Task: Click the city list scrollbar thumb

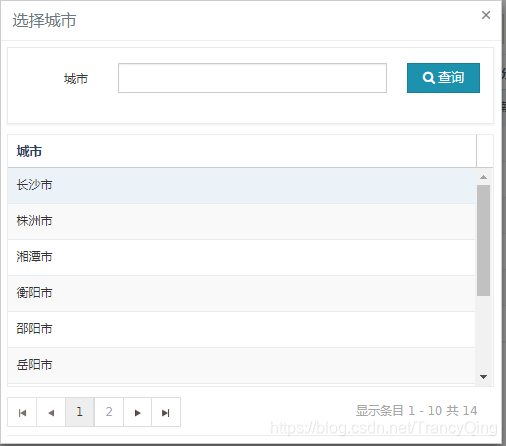Action: 483,240
